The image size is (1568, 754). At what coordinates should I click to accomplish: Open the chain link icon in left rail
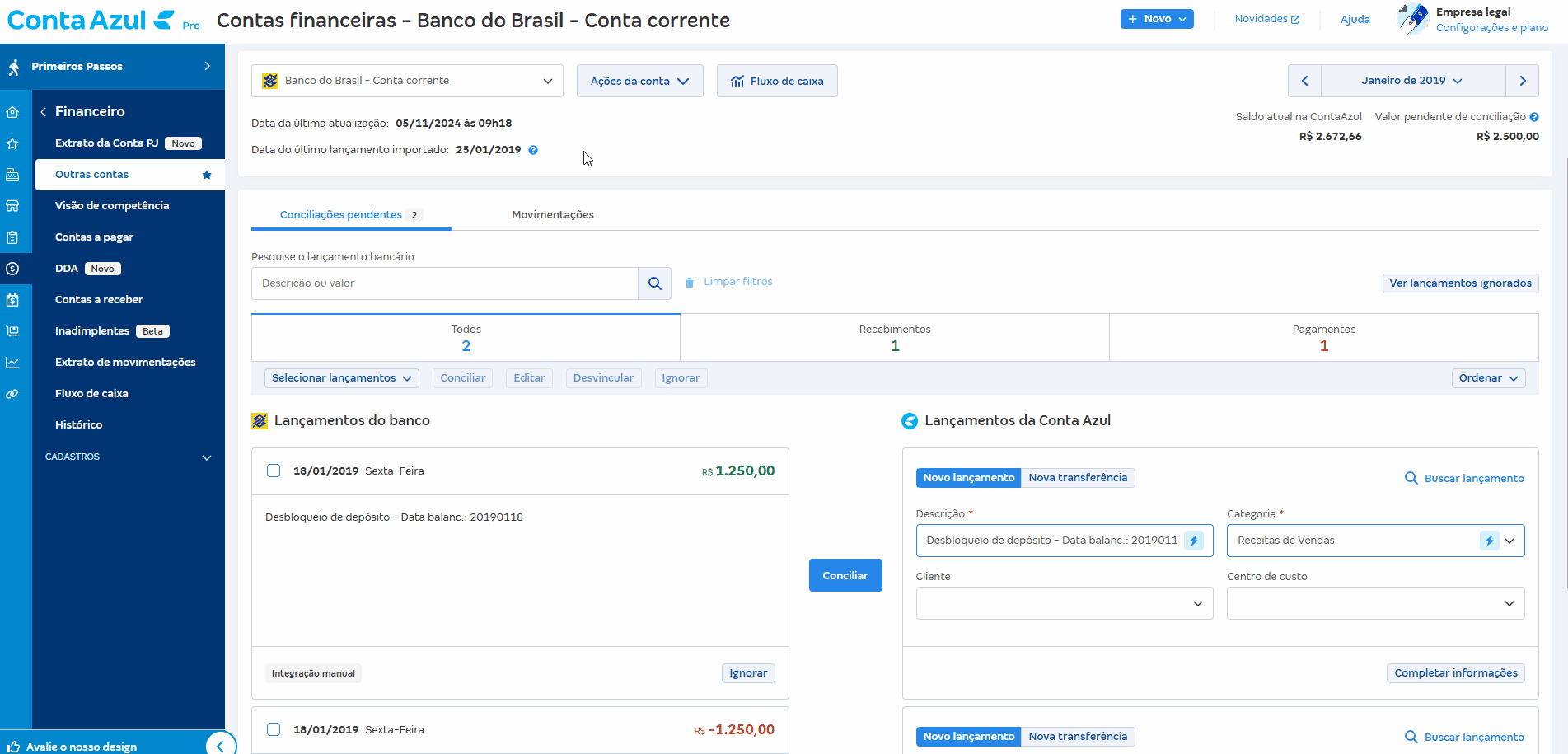12,394
